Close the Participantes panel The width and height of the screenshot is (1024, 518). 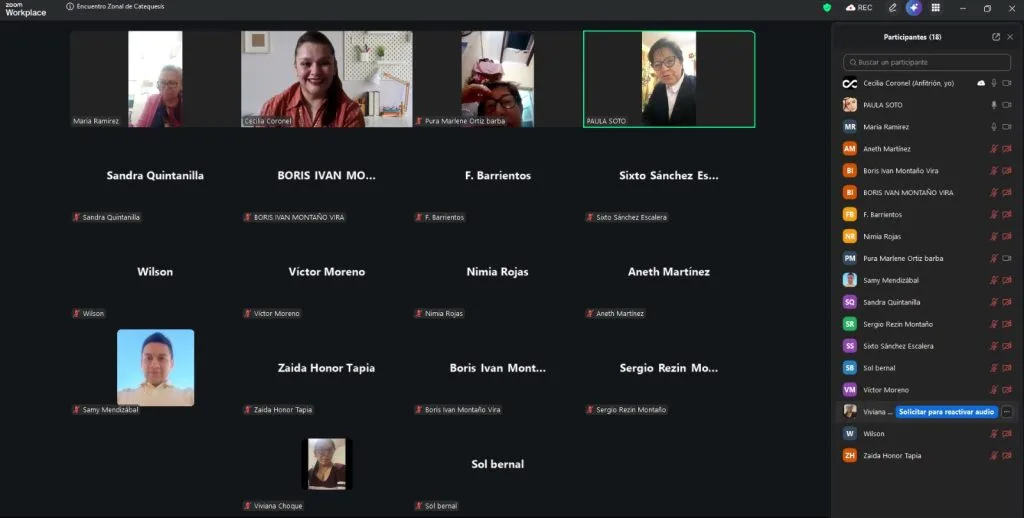click(1010, 37)
